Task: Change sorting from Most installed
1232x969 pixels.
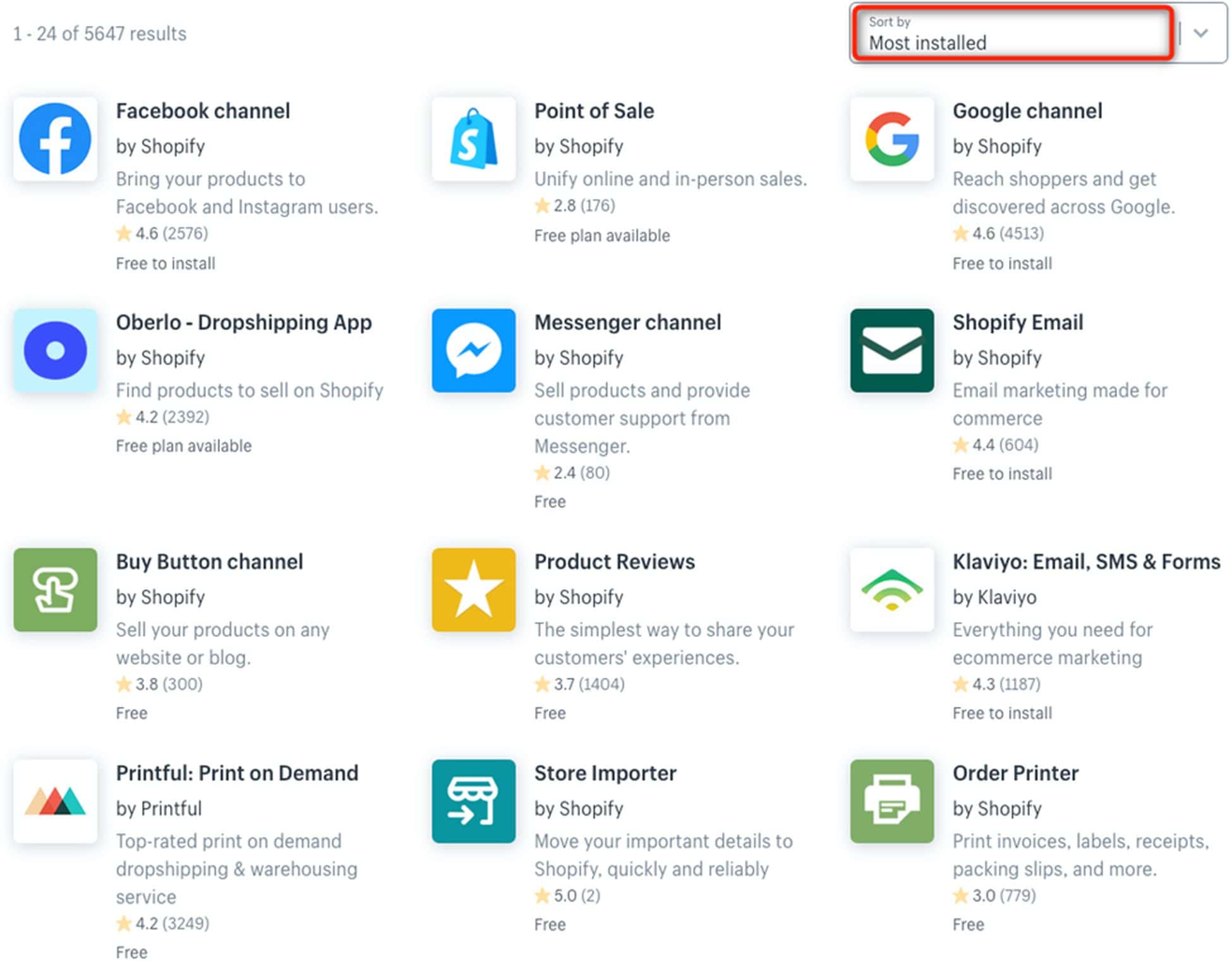Action: [x=1011, y=43]
